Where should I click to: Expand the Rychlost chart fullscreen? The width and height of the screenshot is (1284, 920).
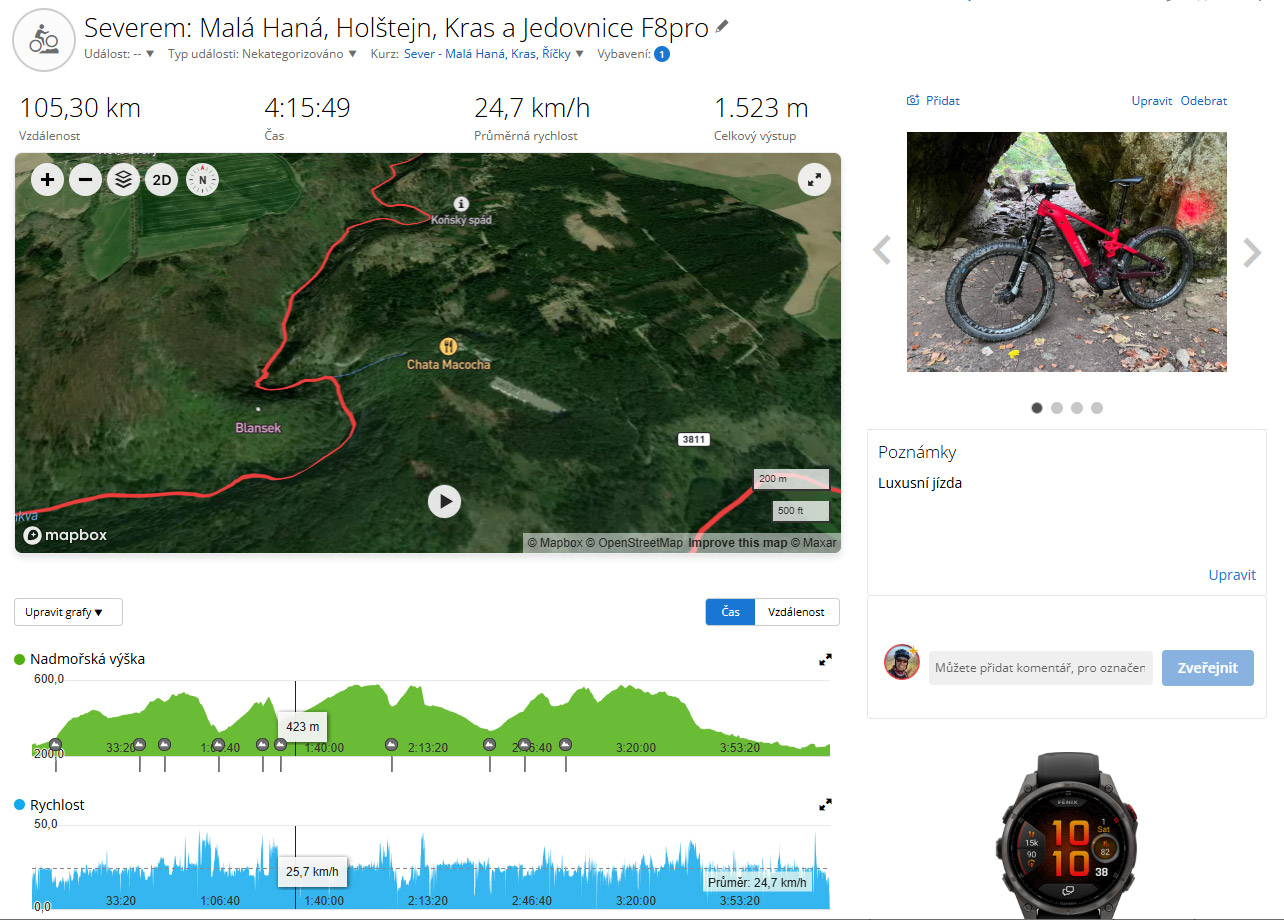(825, 804)
